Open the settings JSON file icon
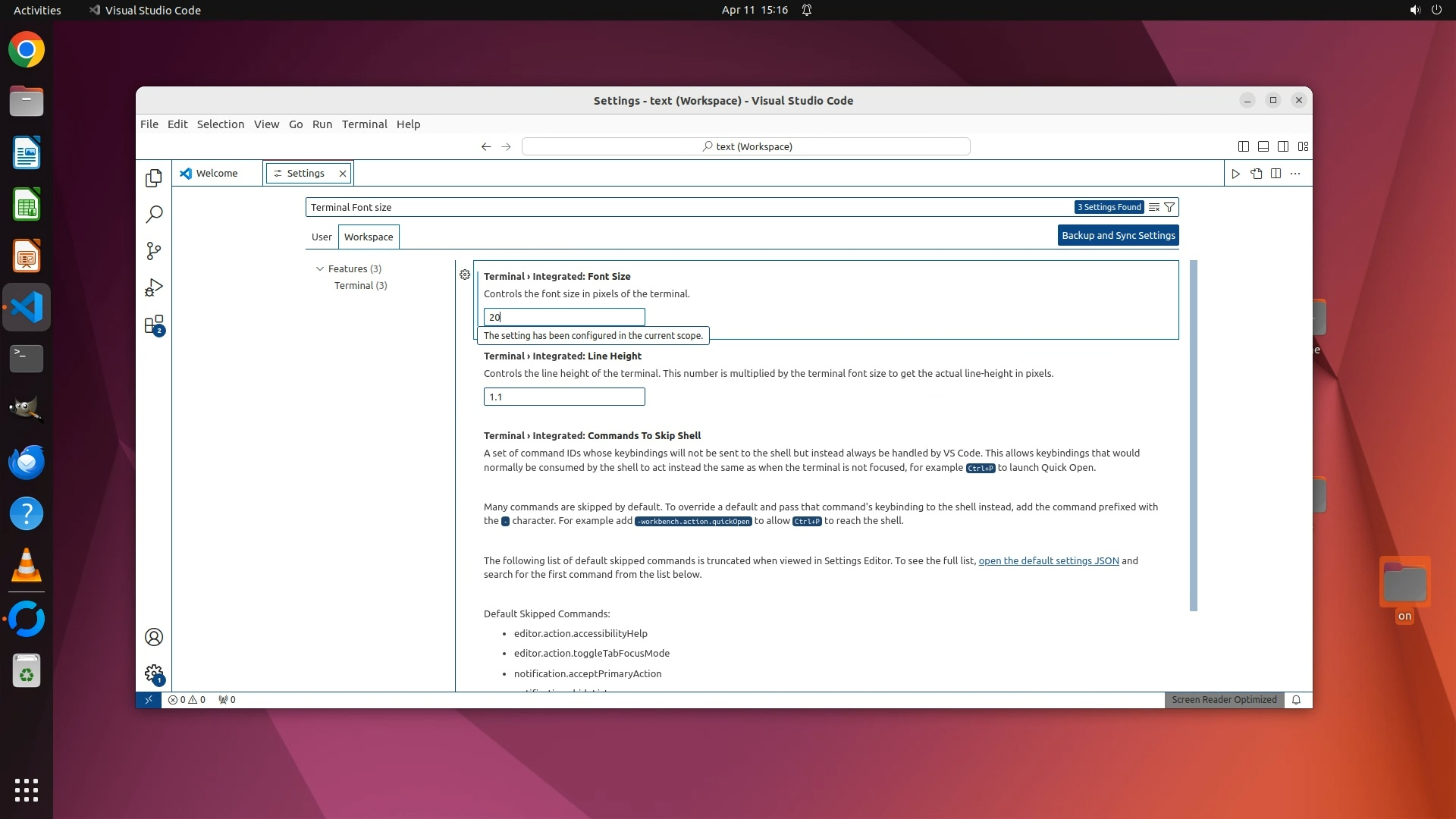Screen dimensions: 1456x819 tap(1256, 174)
